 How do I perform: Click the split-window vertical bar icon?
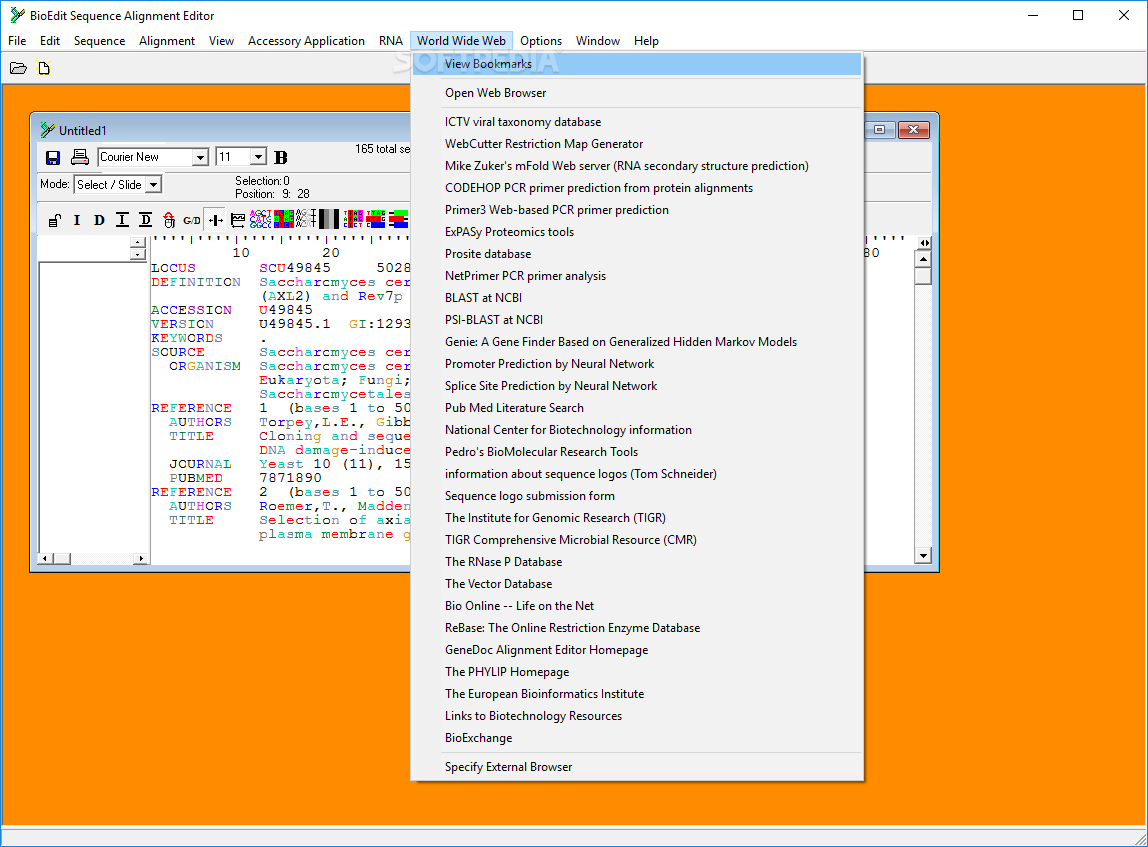[x=215, y=220]
